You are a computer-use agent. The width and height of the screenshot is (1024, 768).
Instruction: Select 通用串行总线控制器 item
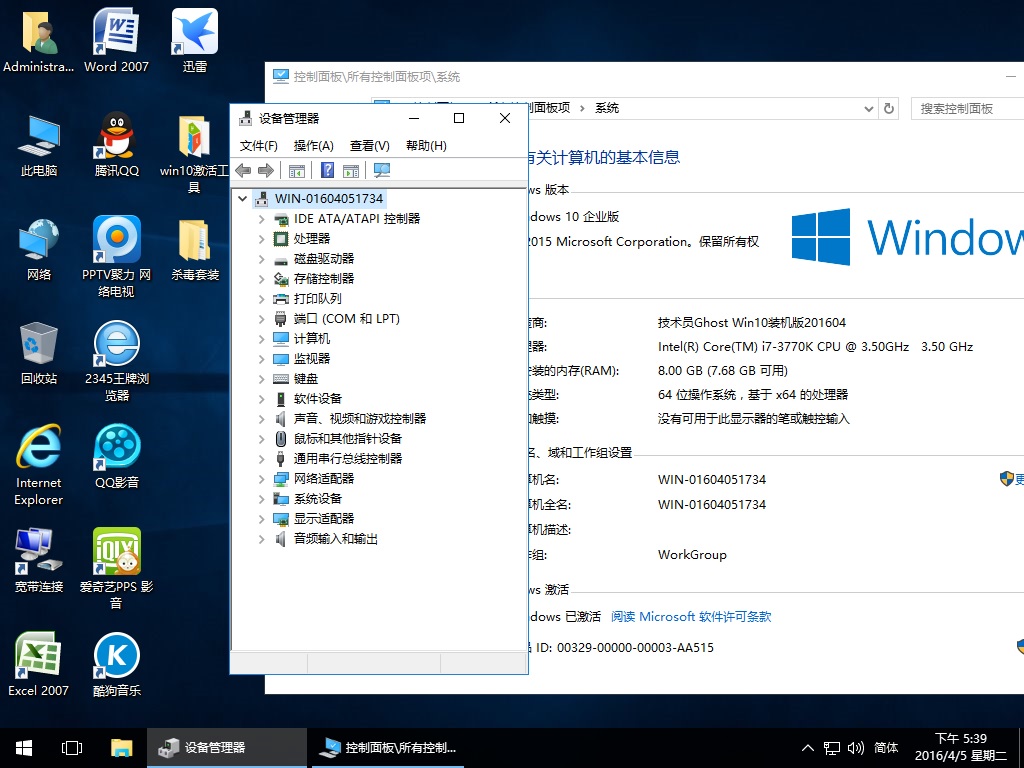click(x=347, y=458)
